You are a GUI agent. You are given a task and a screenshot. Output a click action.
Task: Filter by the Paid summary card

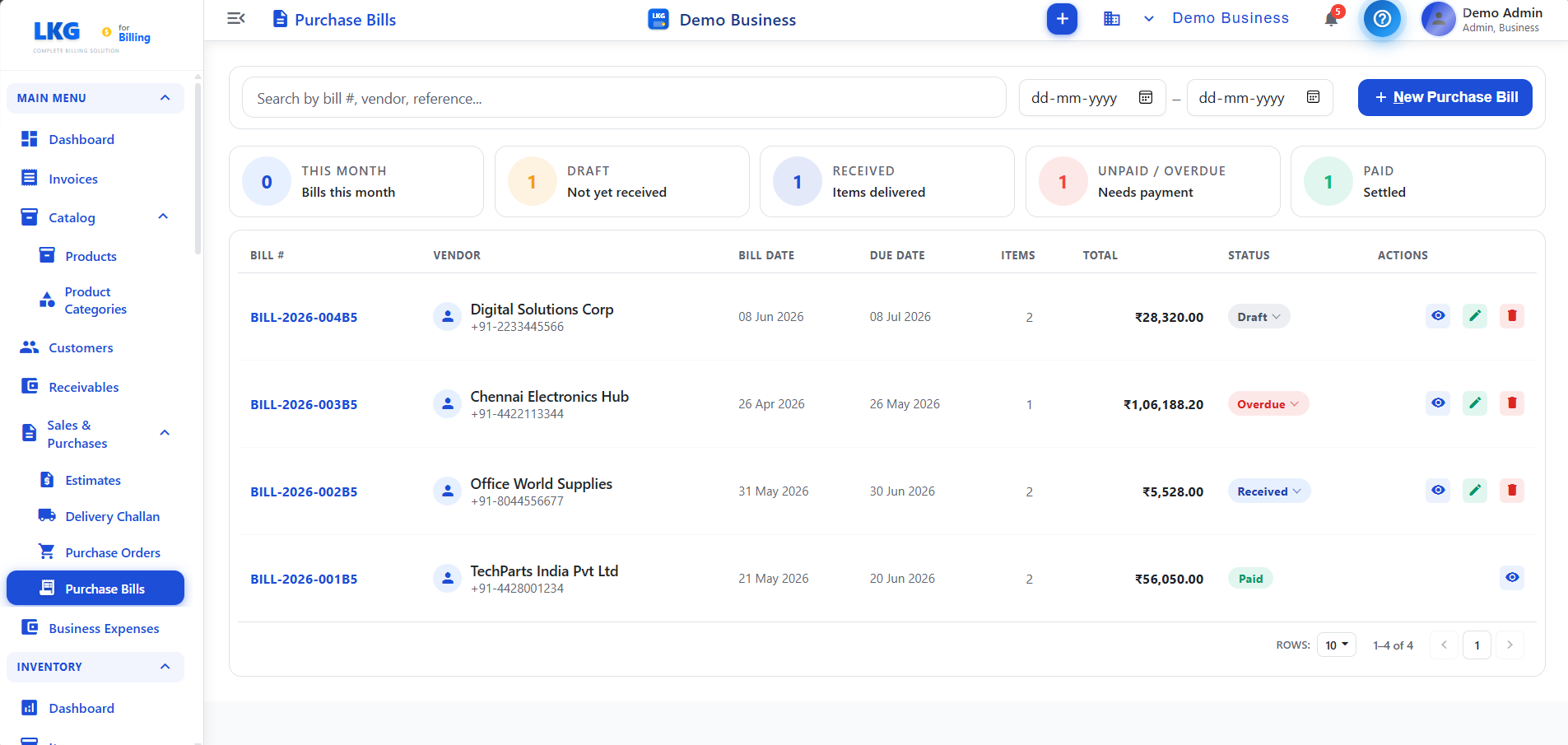(1417, 181)
